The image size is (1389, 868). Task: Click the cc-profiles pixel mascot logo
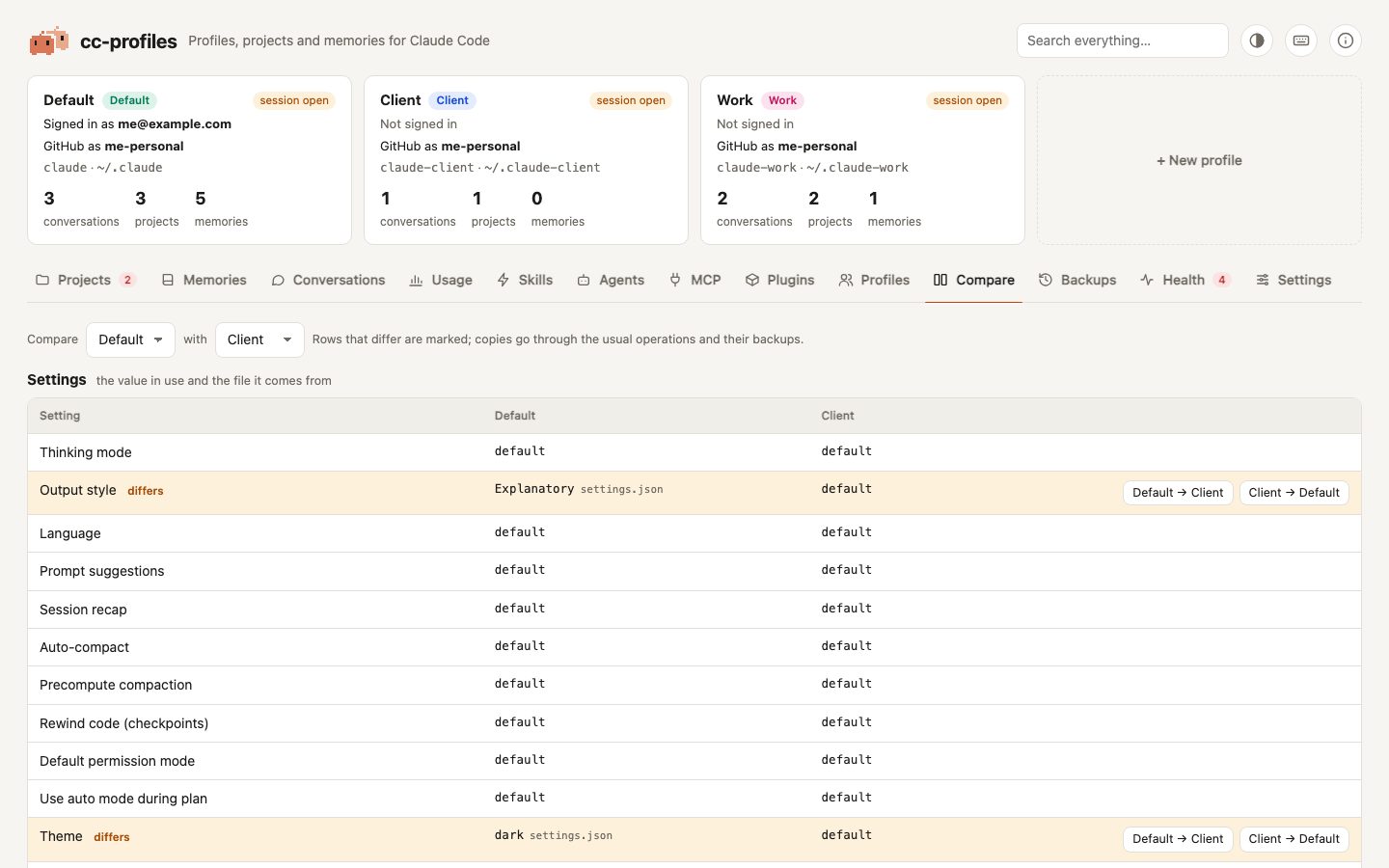click(x=49, y=41)
